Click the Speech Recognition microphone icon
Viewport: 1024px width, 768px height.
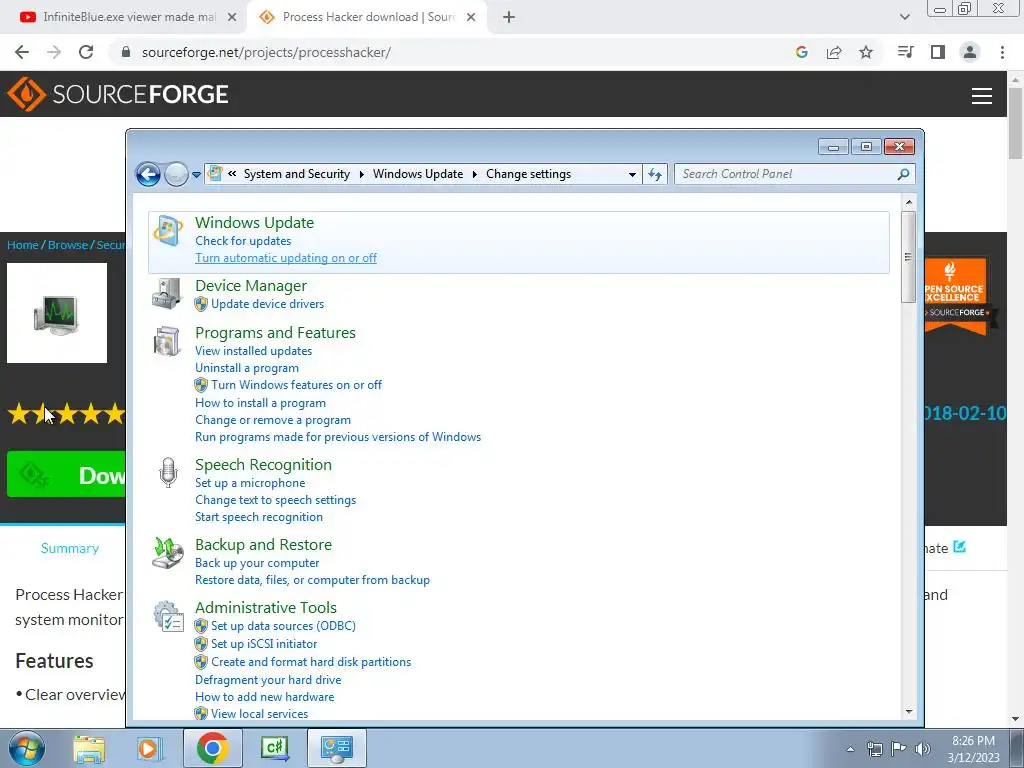168,472
